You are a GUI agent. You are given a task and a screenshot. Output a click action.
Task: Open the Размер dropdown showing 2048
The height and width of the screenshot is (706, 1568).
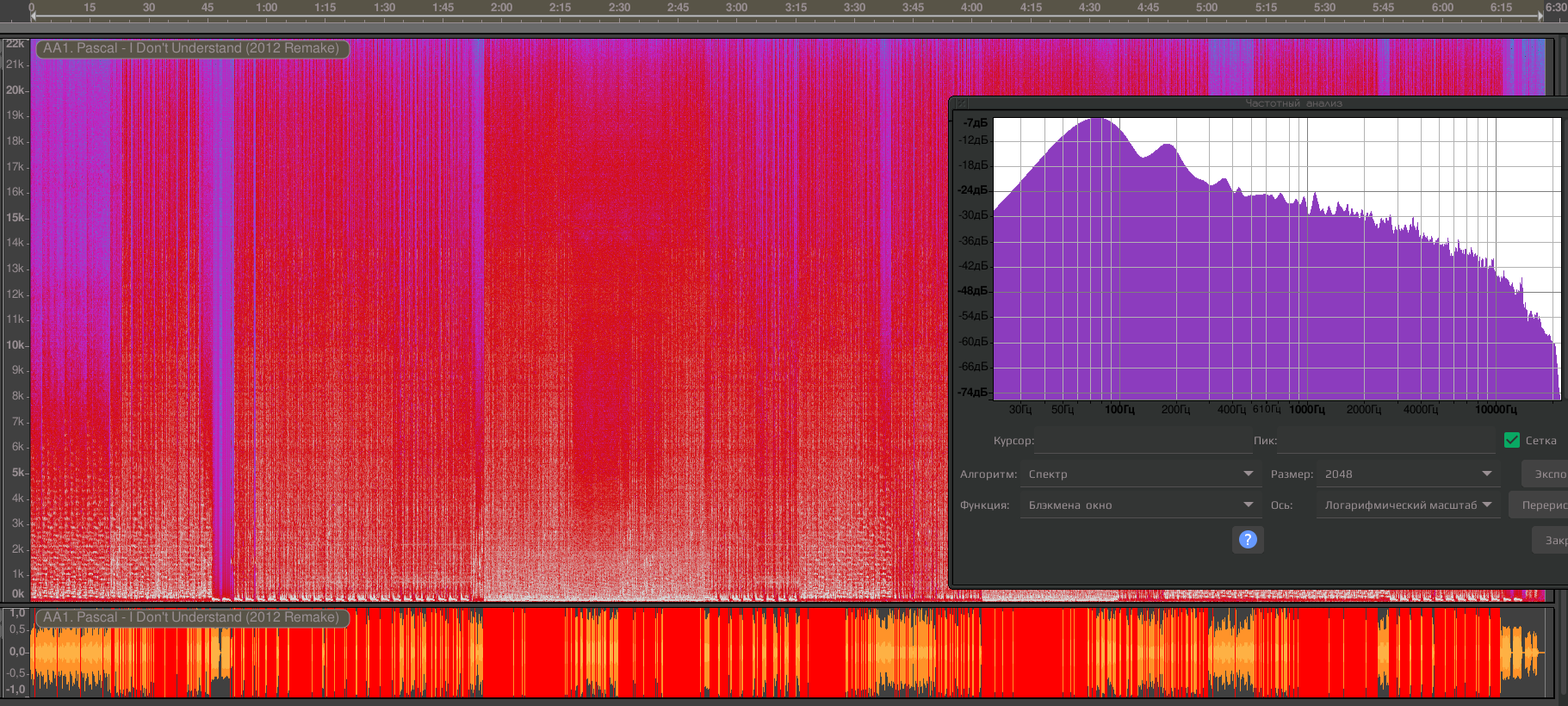(x=1409, y=474)
